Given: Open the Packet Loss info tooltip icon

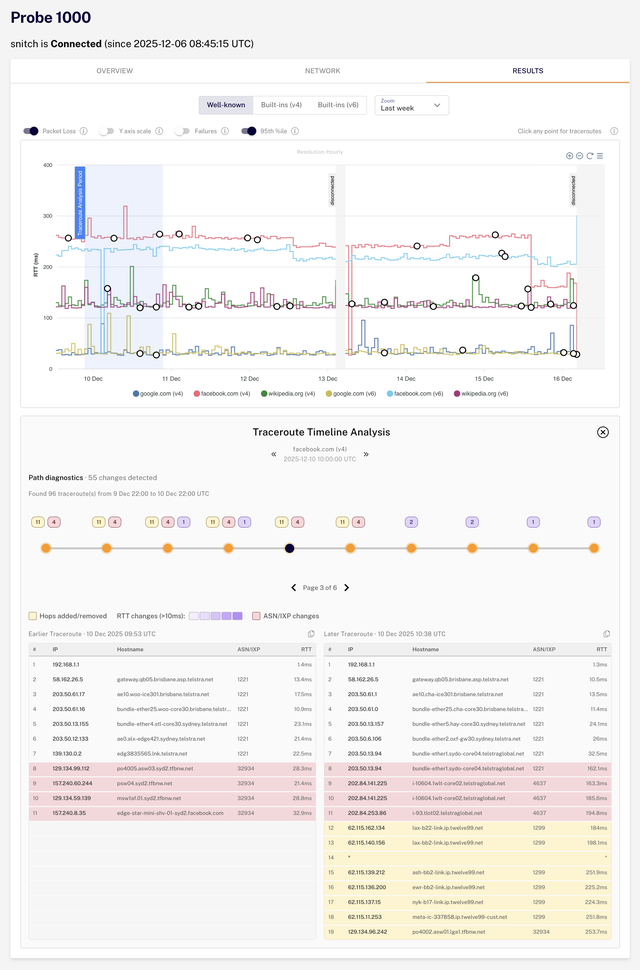Looking at the screenshot, I should click(84, 132).
